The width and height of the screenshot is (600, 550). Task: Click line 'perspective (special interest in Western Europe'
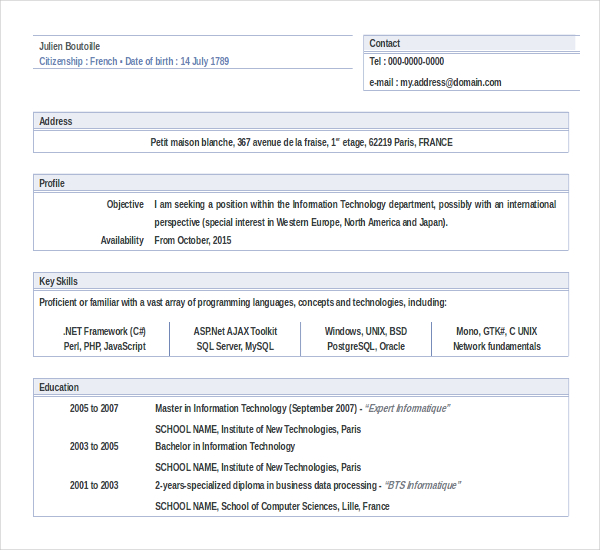tap(301, 222)
